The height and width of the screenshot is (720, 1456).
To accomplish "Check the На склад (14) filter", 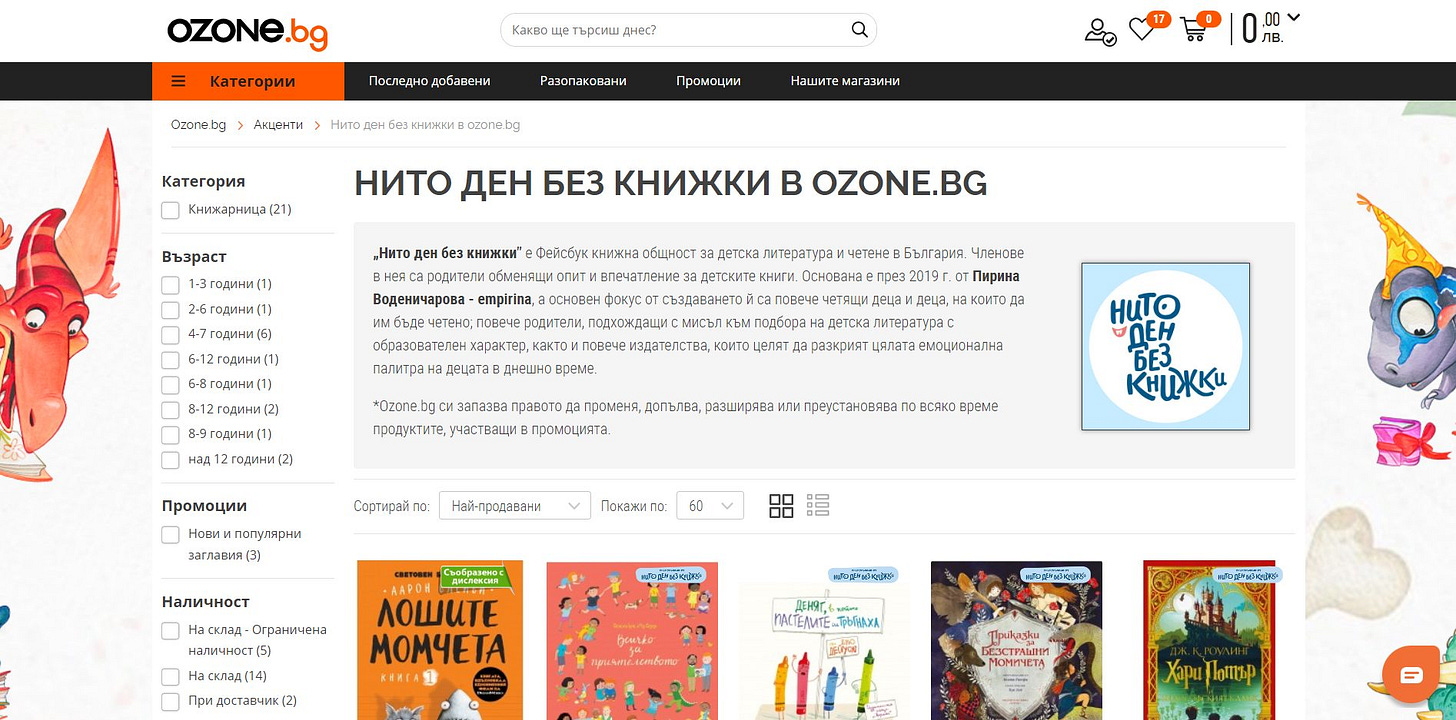I will 170,677.
